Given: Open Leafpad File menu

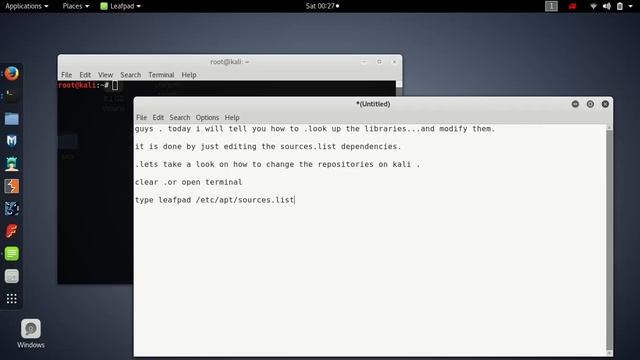Looking at the screenshot, I should (142, 118).
